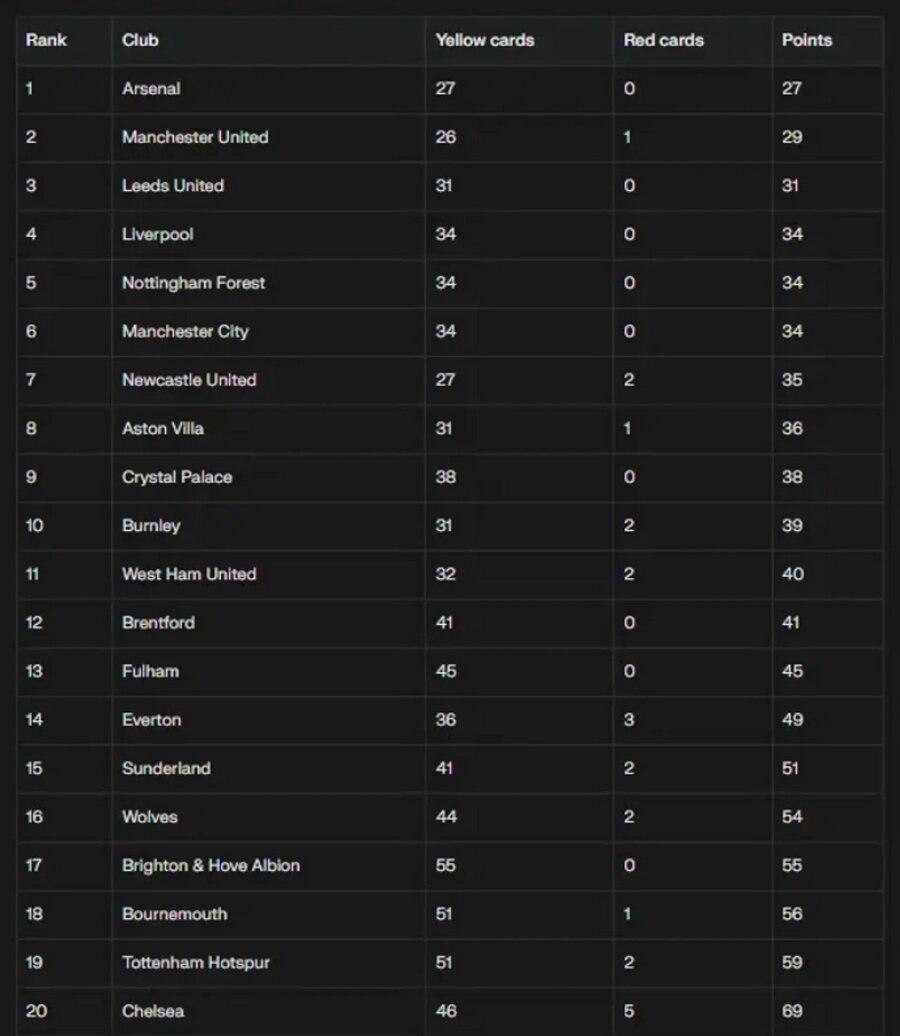The width and height of the screenshot is (900, 1036).
Task: Click the Points column header
Action: 806,41
